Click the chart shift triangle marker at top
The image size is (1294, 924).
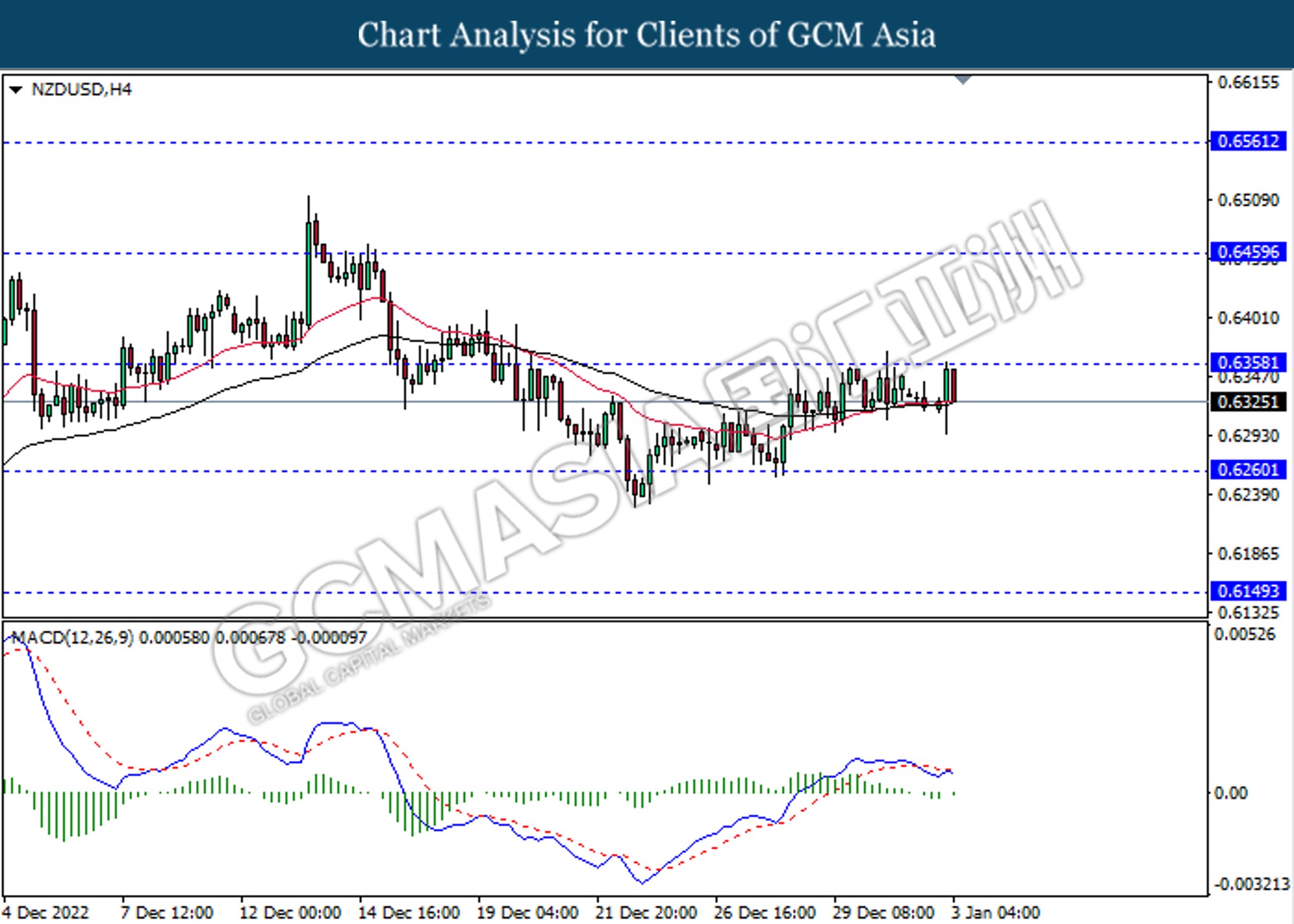pyautogui.click(x=963, y=80)
